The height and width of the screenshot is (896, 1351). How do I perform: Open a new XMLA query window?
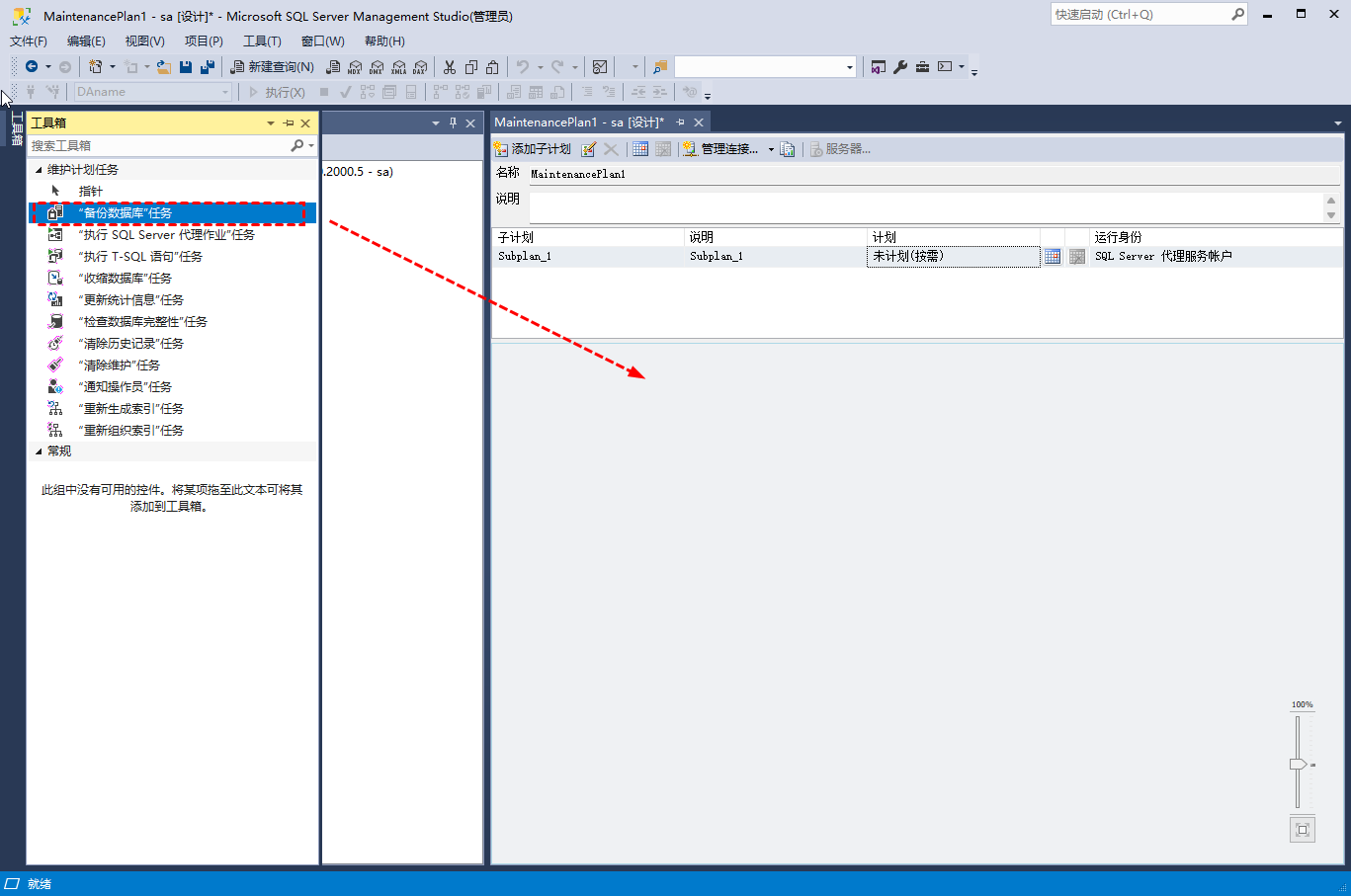(x=399, y=66)
